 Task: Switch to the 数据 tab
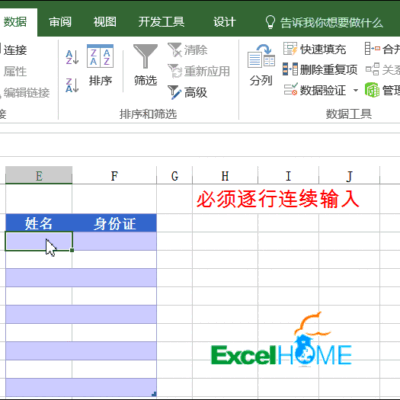pos(15,22)
